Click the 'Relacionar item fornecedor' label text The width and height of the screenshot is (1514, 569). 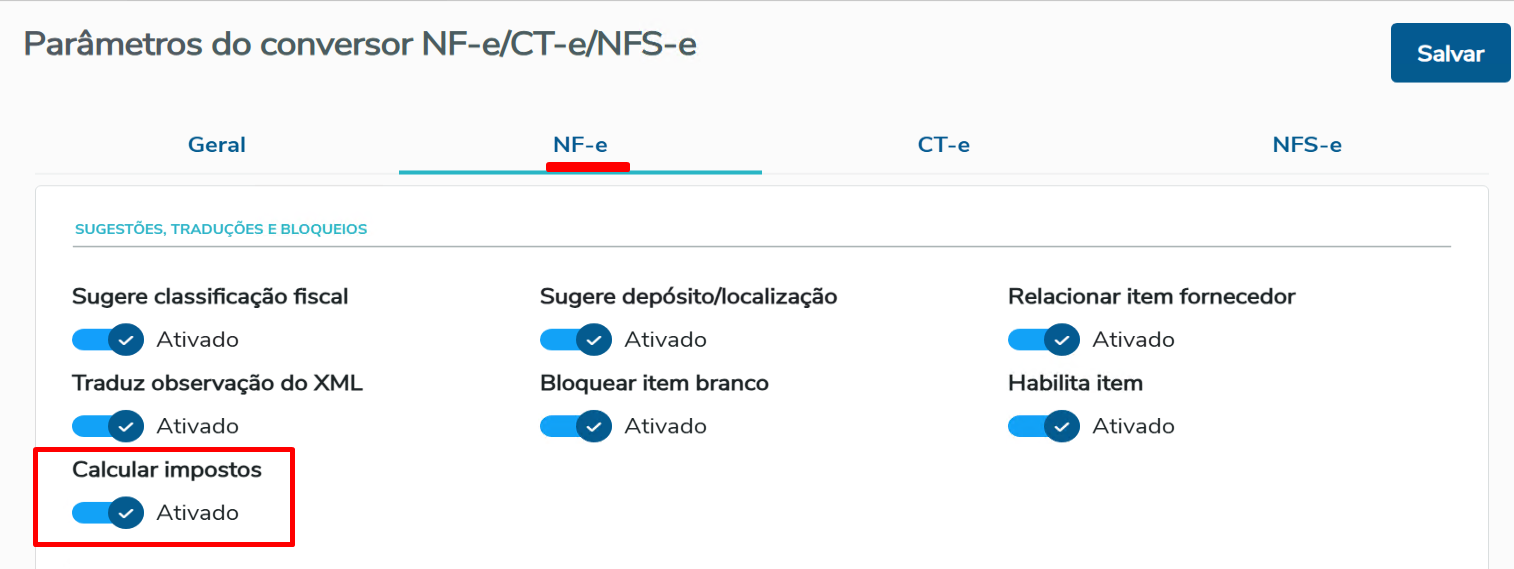tap(1151, 297)
